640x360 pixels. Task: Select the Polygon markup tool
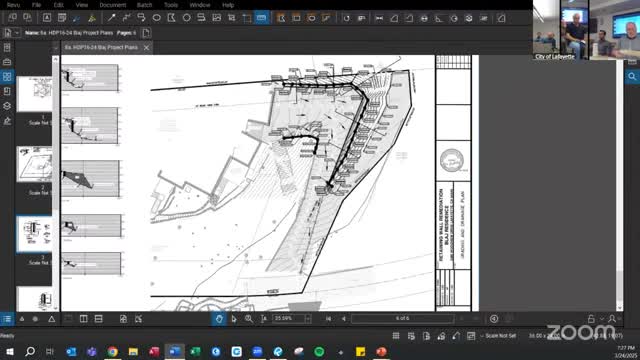tap(171, 18)
